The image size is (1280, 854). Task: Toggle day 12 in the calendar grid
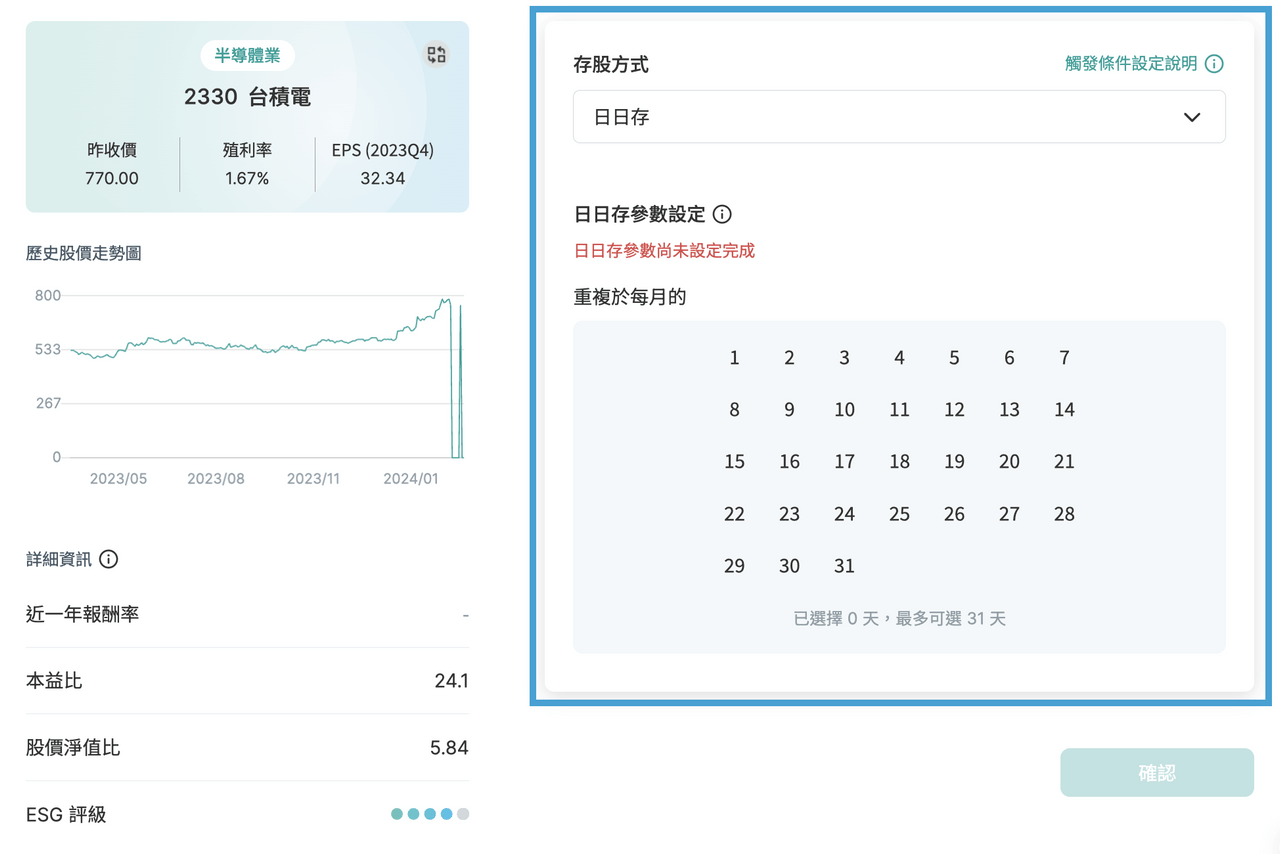click(955, 410)
